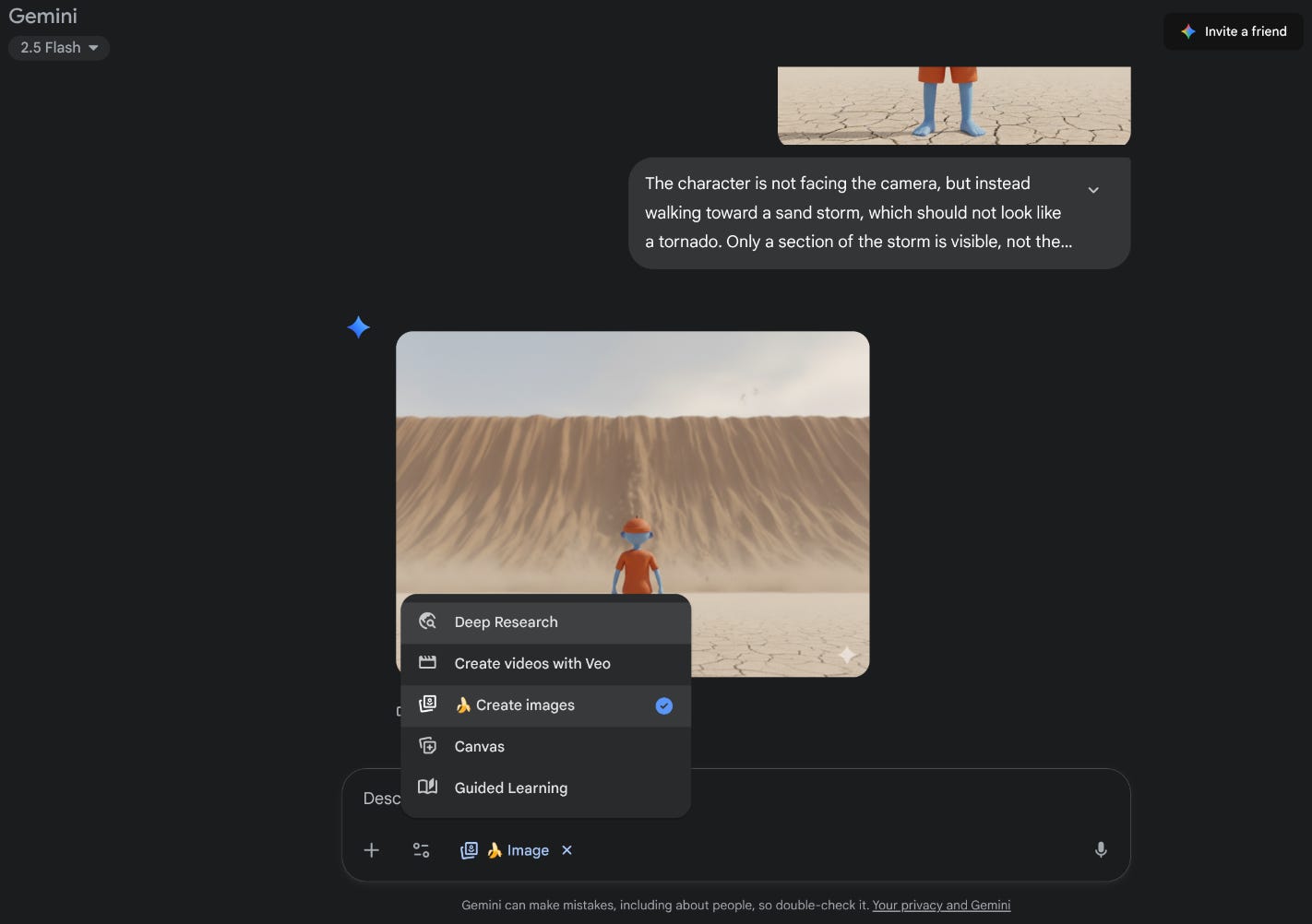Click the Gemini logo text

pyautogui.click(x=42, y=16)
